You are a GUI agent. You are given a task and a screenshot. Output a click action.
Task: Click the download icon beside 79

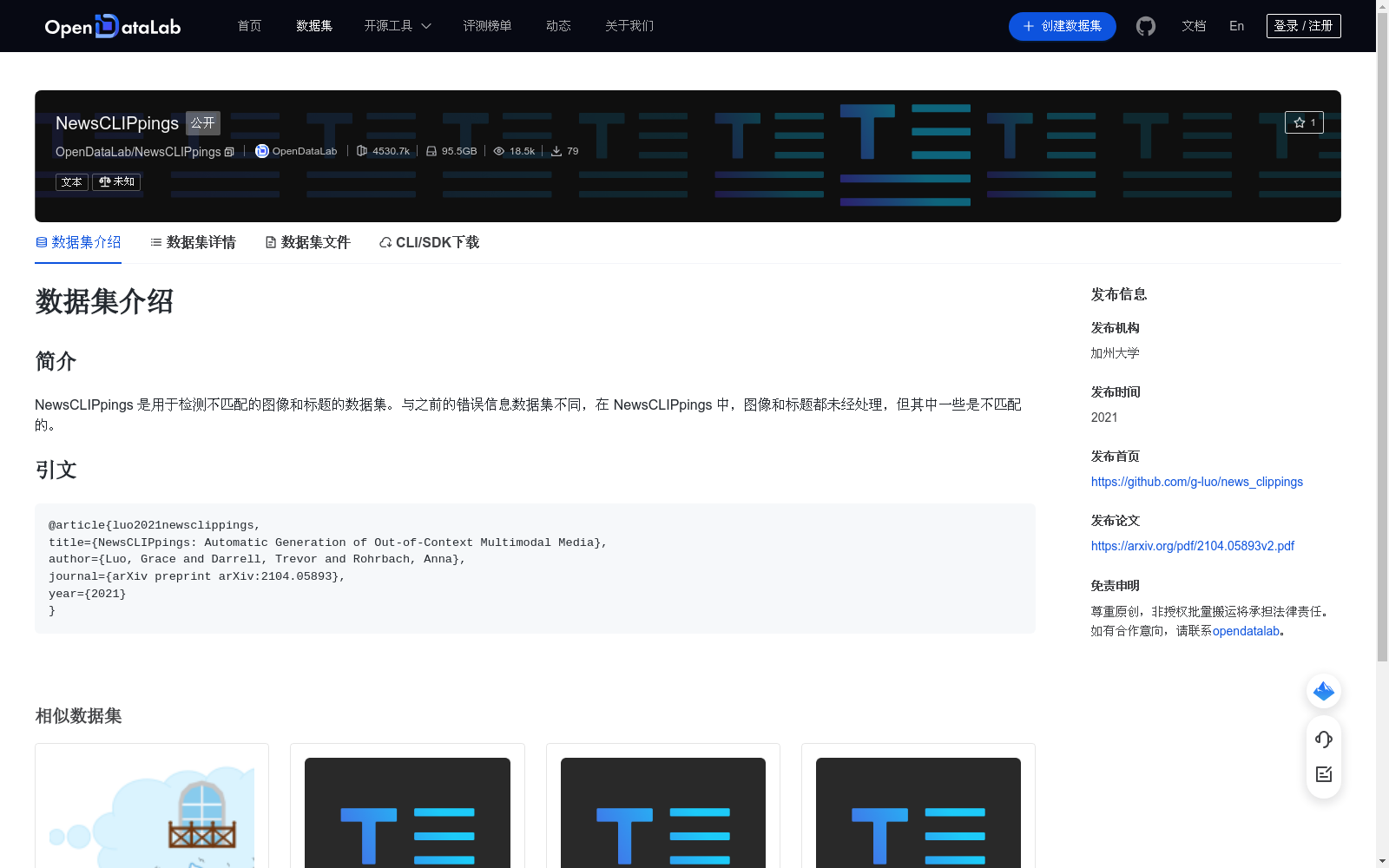[556, 151]
